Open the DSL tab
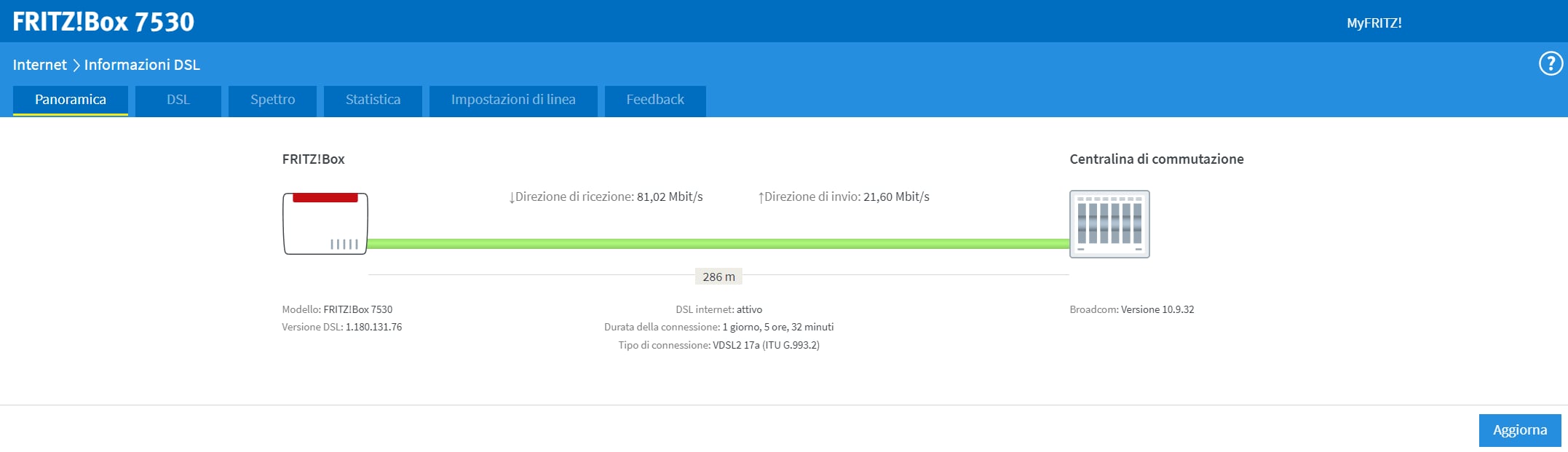 coord(178,100)
